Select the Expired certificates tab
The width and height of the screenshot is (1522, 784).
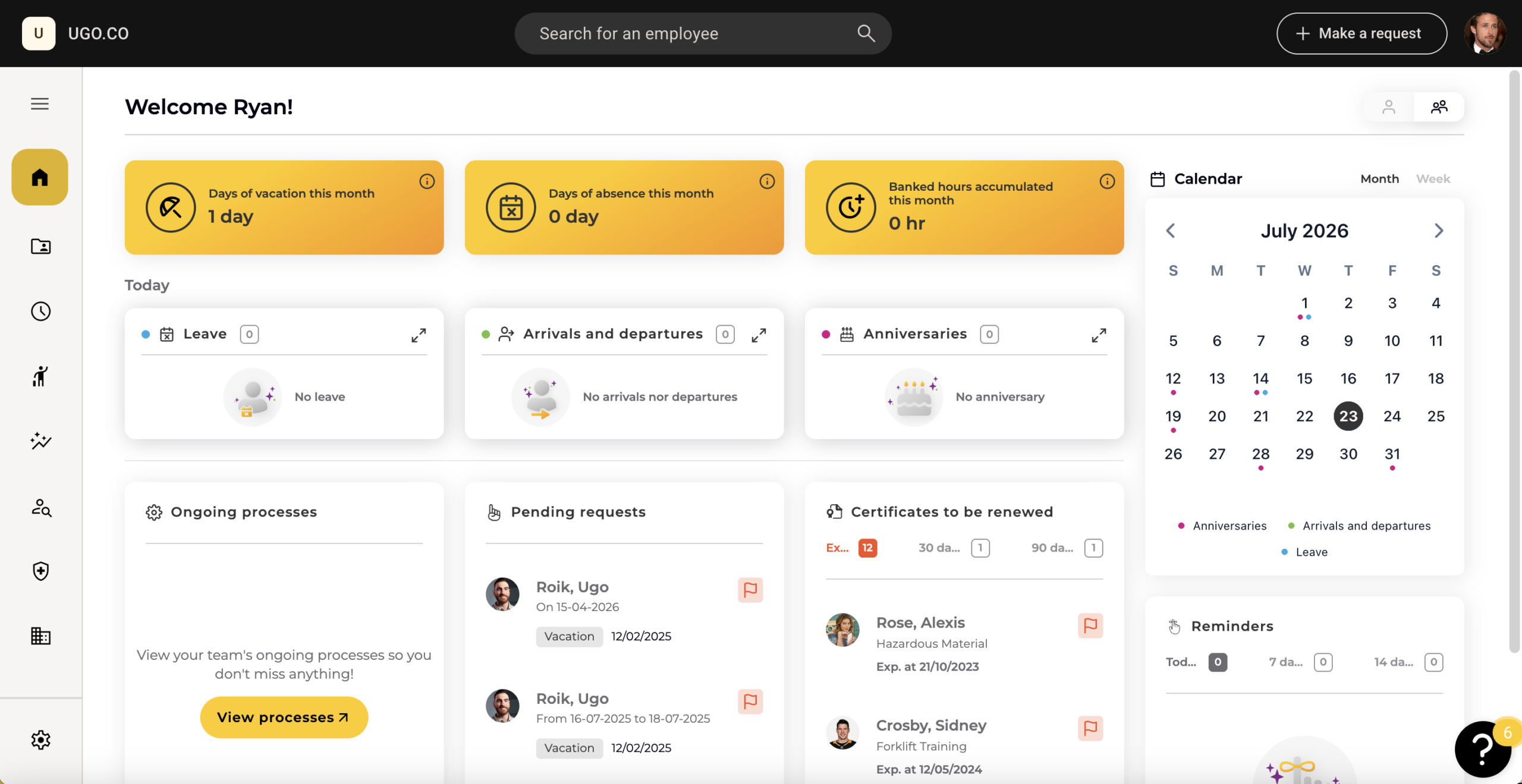[x=851, y=548]
